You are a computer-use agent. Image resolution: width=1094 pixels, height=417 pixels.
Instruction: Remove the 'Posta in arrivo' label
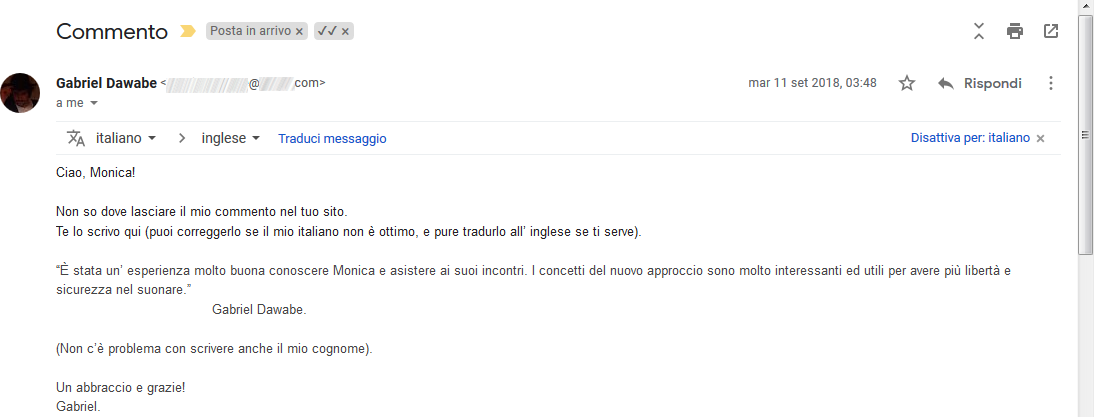tap(299, 31)
